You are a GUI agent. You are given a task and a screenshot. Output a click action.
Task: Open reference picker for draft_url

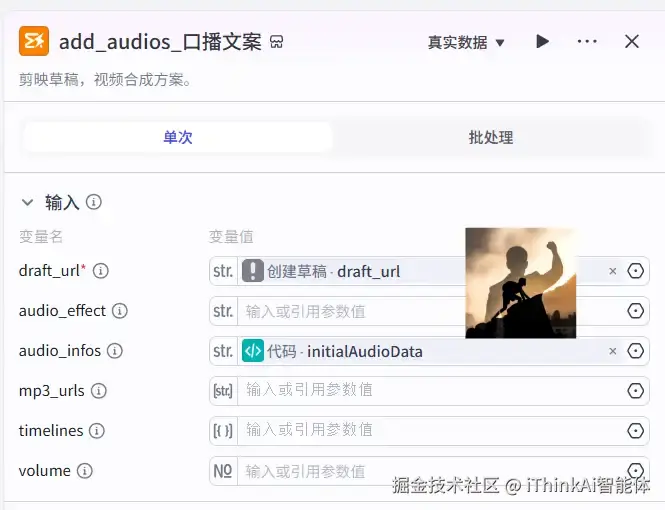coord(635,271)
